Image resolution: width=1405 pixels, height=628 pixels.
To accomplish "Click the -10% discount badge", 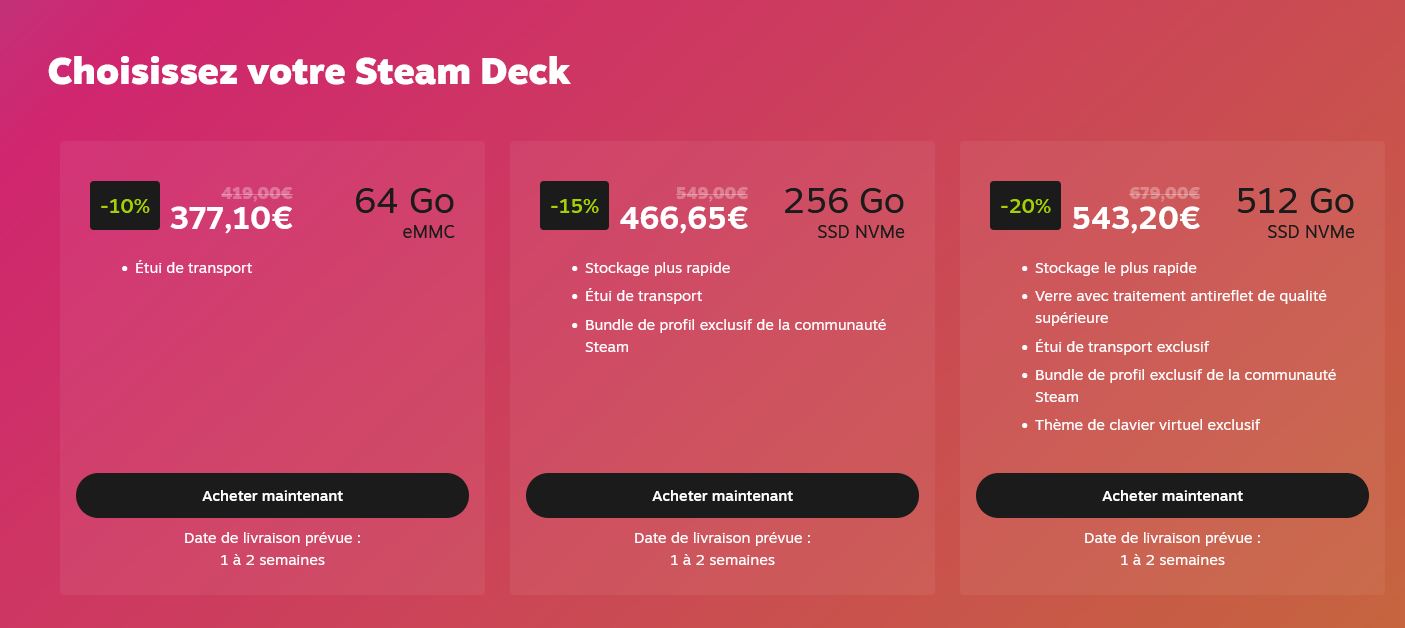I will tap(125, 206).
